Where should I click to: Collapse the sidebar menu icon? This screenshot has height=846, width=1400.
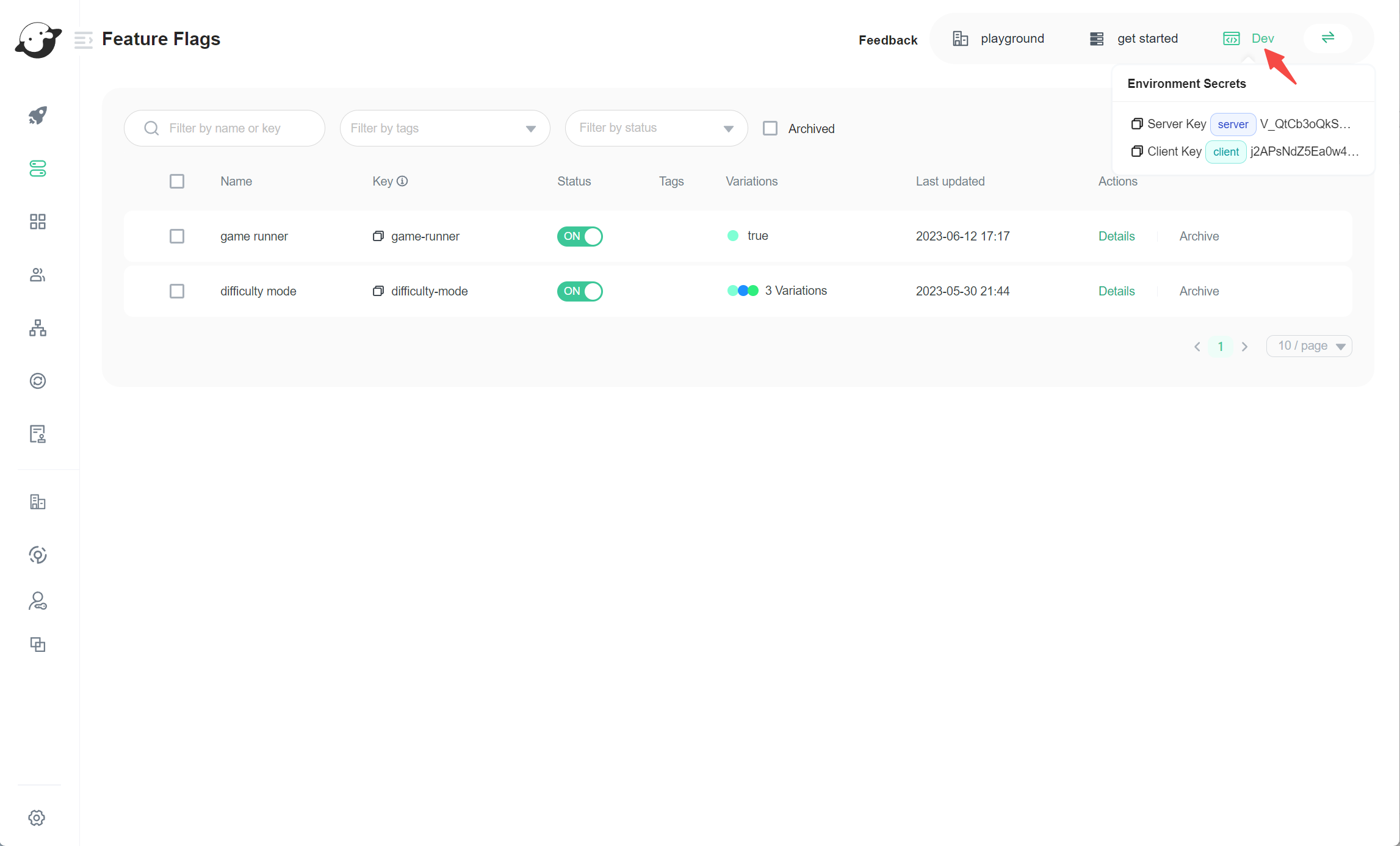(x=83, y=40)
